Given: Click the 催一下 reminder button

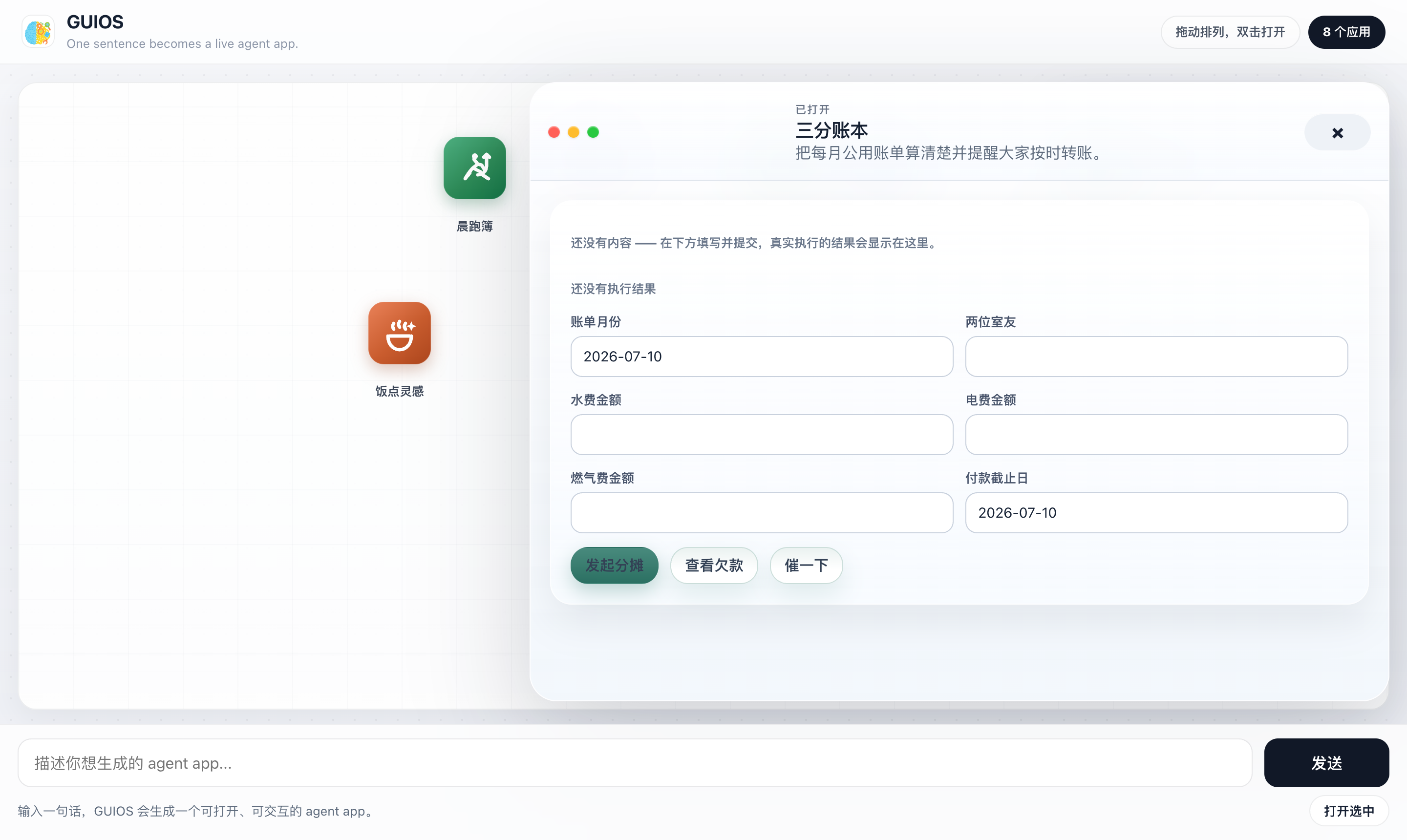Looking at the screenshot, I should 806,565.
